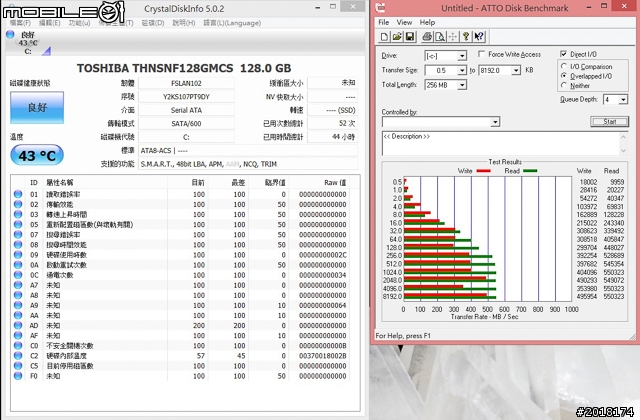Image resolution: width=640 pixels, height=420 pixels.
Task: Click the blue orb for SMART ID 0C
Action: tap(18, 275)
